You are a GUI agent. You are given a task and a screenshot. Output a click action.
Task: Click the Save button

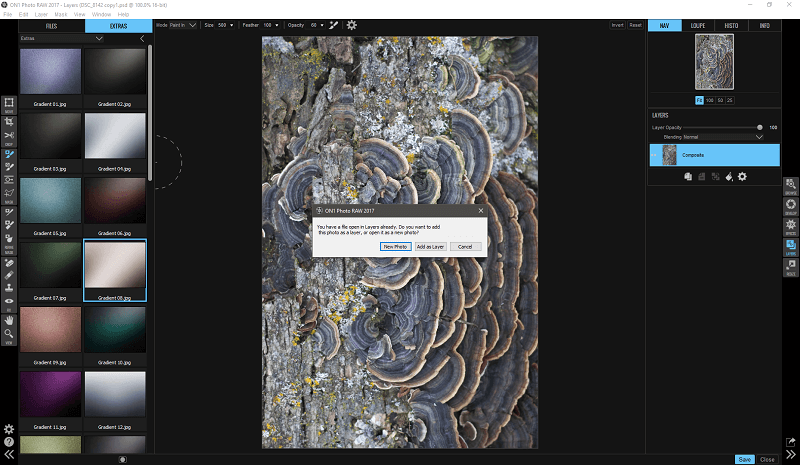(744, 459)
